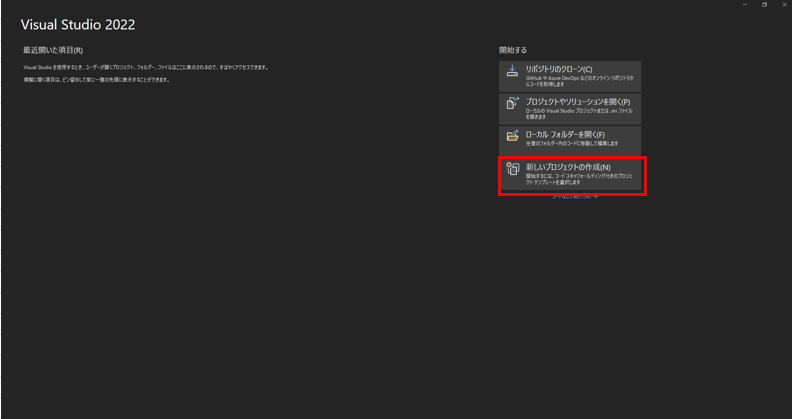Click the clone repository download icon
The width and height of the screenshot is (792, 419).
tap(512, 71)
